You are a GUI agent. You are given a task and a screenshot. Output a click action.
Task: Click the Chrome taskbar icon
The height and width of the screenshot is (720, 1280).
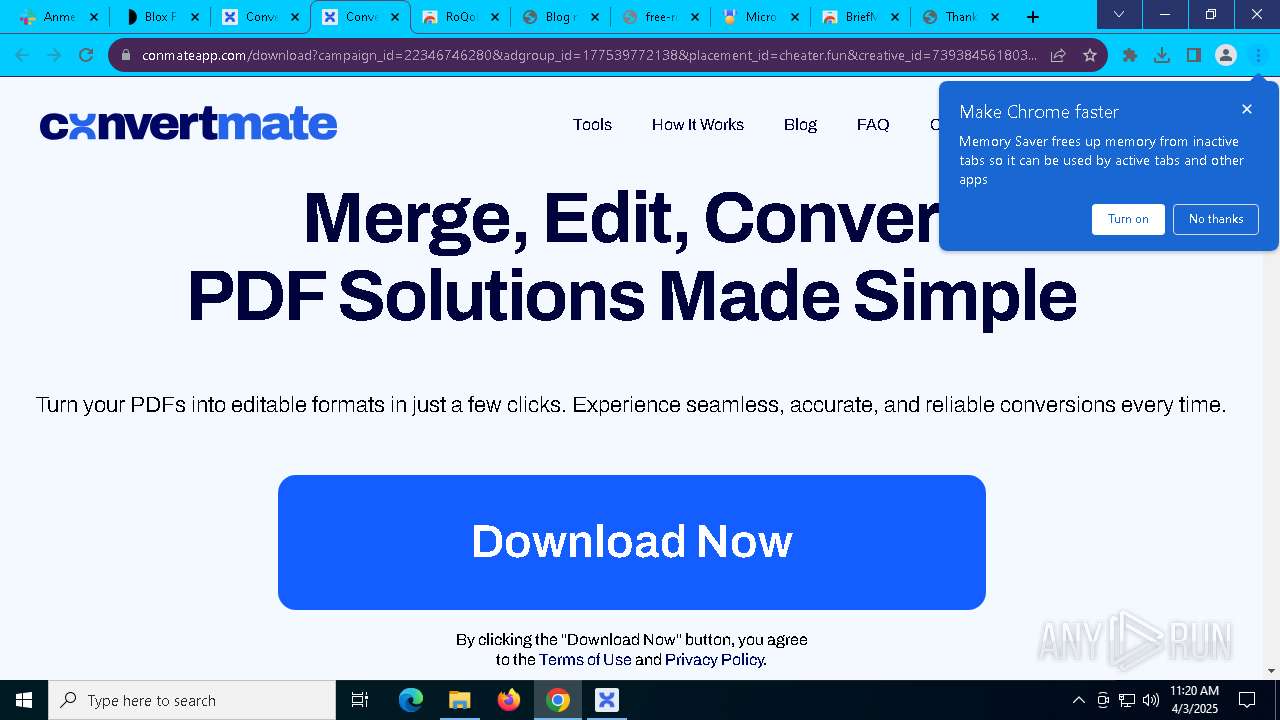558,700
